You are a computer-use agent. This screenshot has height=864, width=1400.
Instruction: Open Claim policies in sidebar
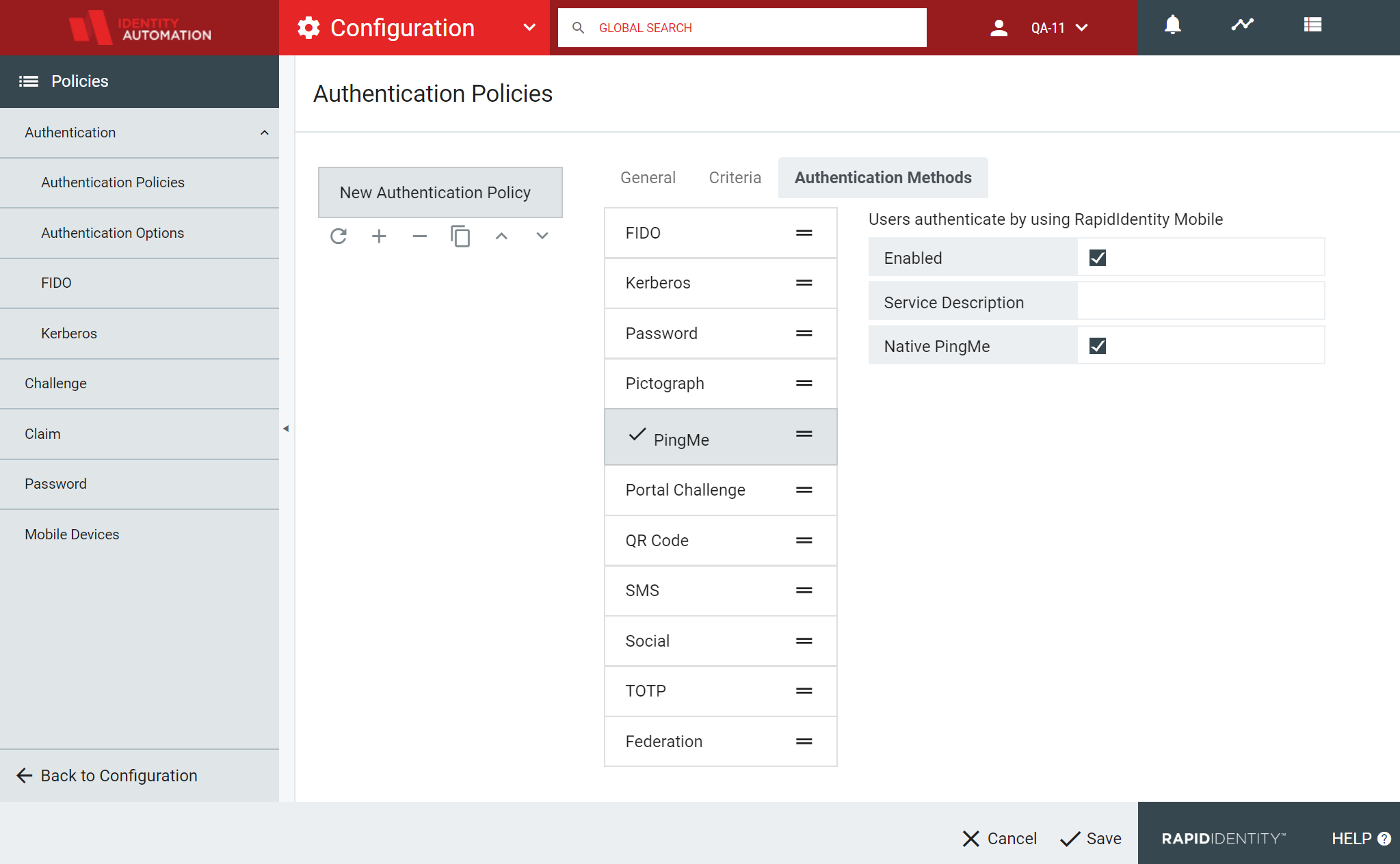[140, 434]
